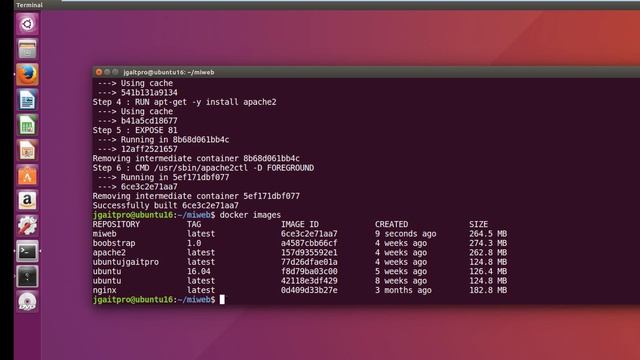This screenshot has height=360, width=640.
Task: Click 'Running in 8b68d061bb4c' line
Action: (x=163, y=140)
